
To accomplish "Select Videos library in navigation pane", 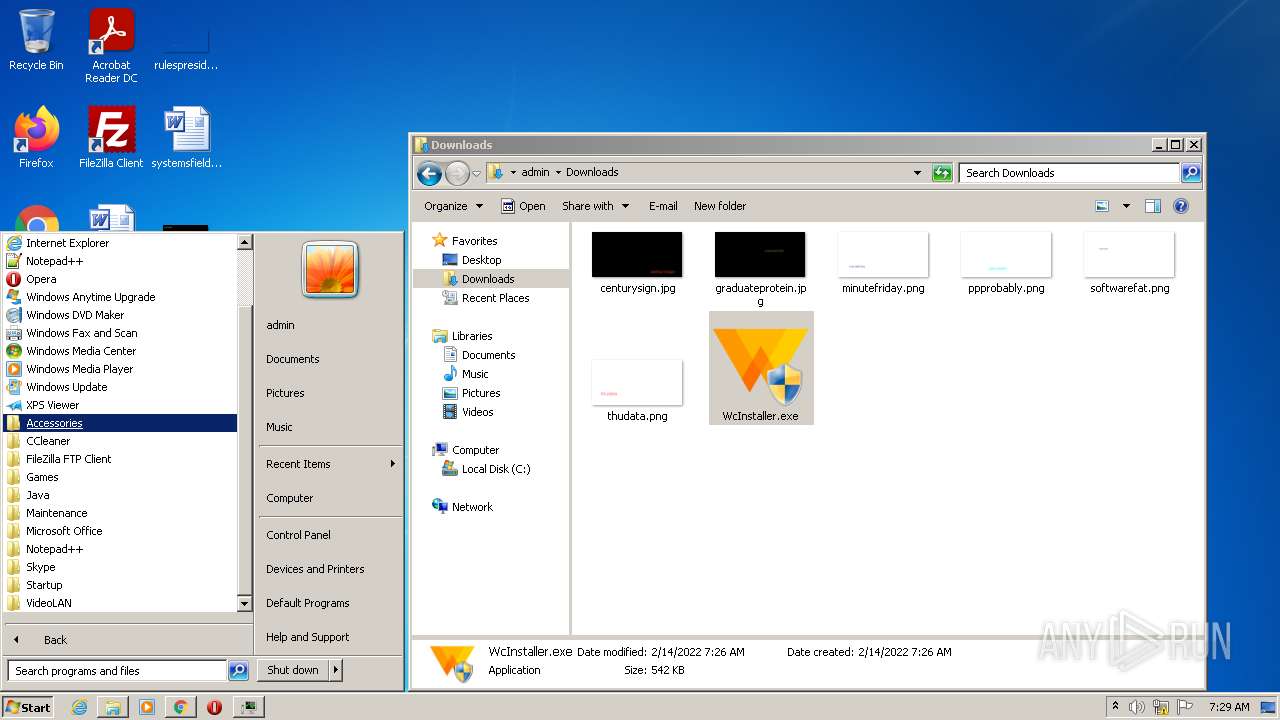I will pos(477,412).
